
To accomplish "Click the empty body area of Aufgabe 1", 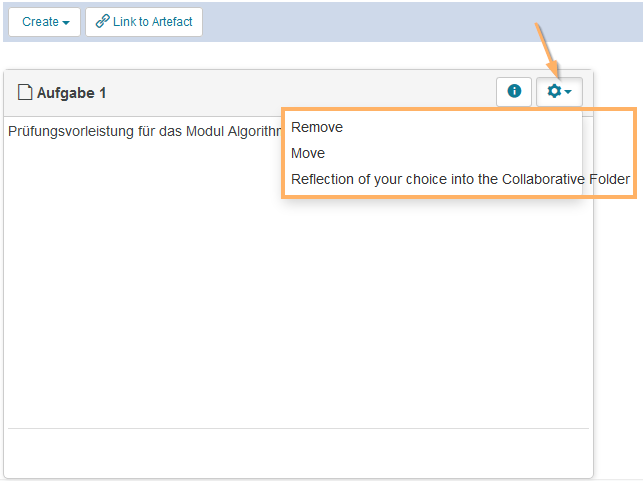I will pos(200,300).
